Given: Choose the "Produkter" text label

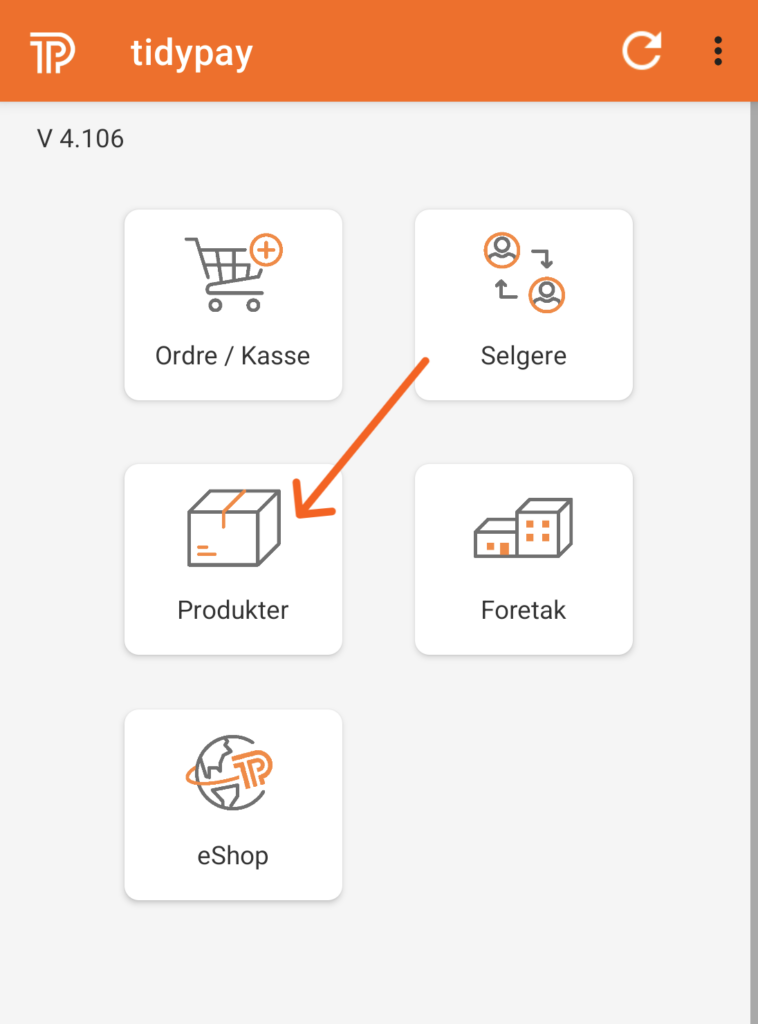Looking at the screenshot, I should click(233, 609).
